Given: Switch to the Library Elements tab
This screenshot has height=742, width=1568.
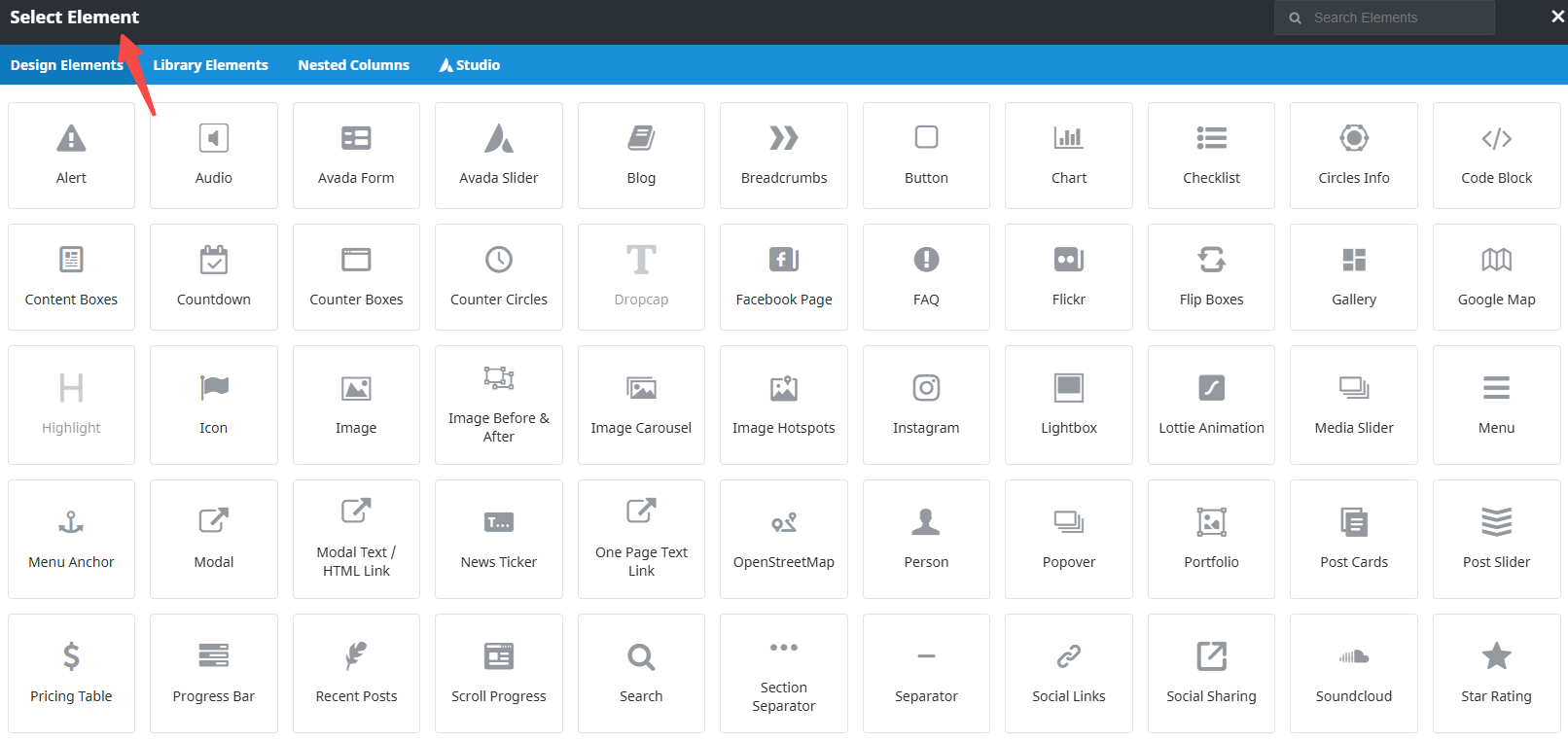Looking at the screenshot, I should 210,65.
